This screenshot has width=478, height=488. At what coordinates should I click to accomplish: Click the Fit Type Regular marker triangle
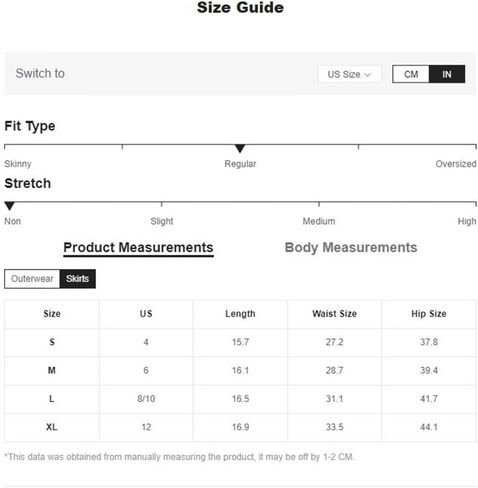point(240,148)
